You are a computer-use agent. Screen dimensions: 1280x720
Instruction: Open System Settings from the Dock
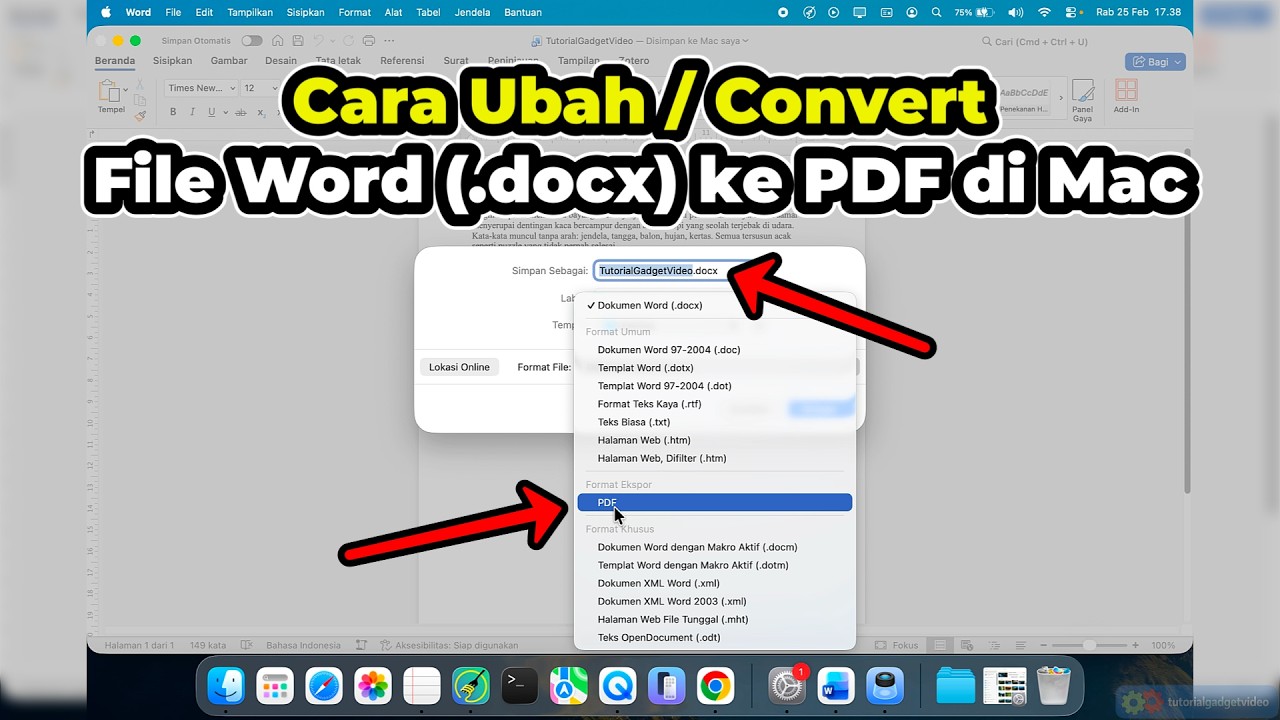pyautogui.click(x=788, y=686)
